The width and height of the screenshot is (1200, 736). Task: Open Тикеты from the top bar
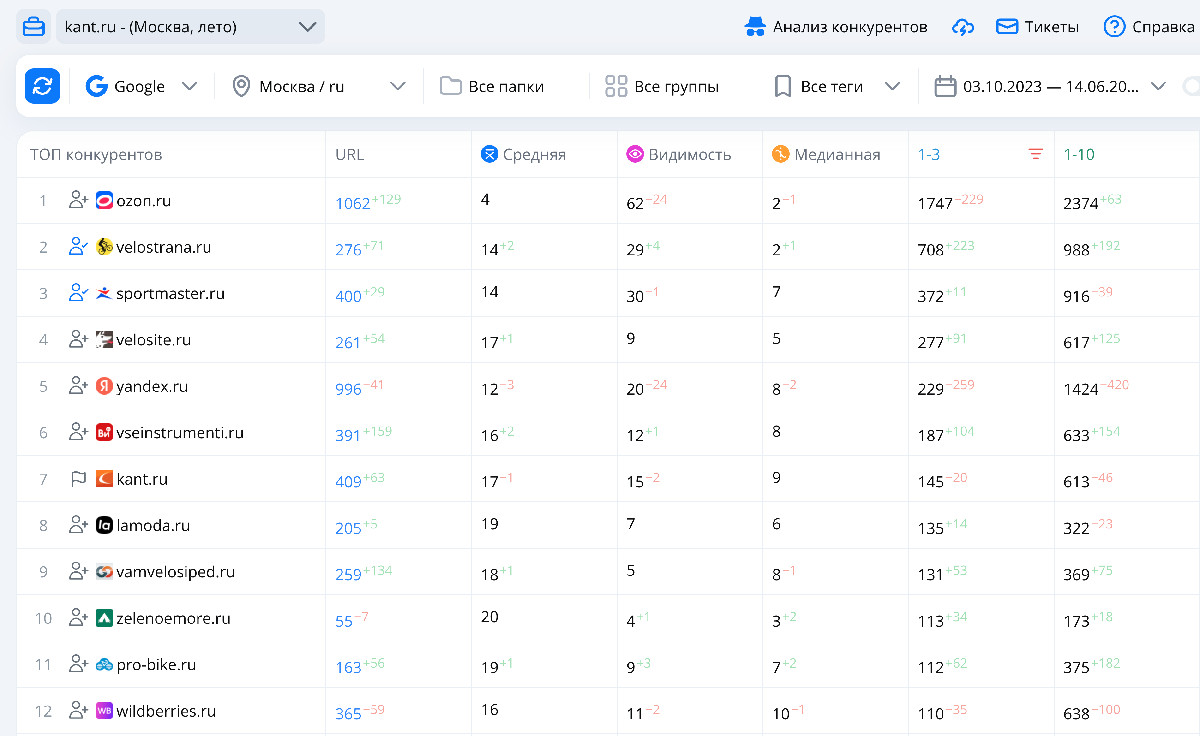coord(1037,27)
